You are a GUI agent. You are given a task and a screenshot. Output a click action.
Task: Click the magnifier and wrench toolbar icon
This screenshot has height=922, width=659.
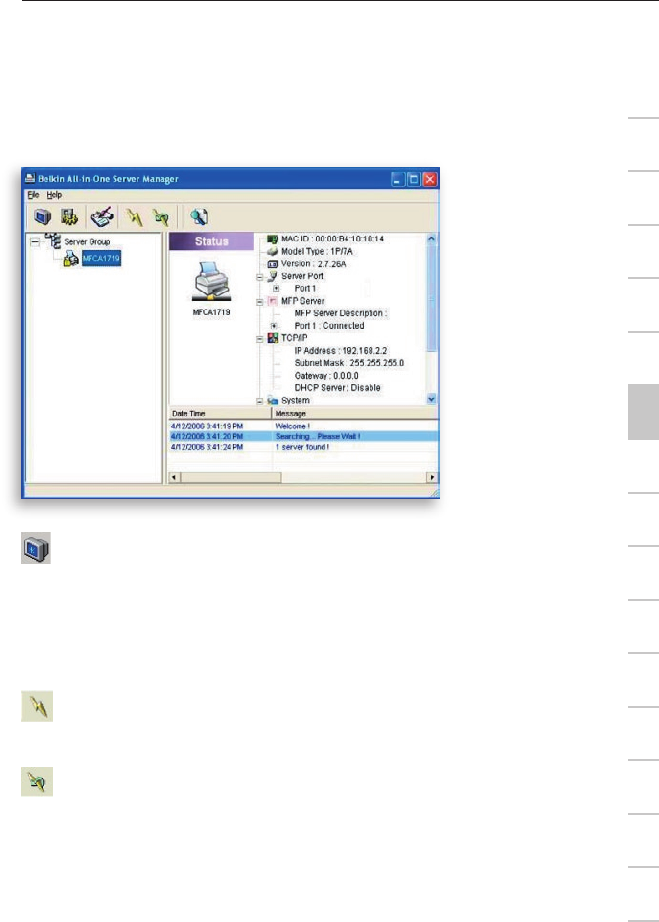coord(199,217)
